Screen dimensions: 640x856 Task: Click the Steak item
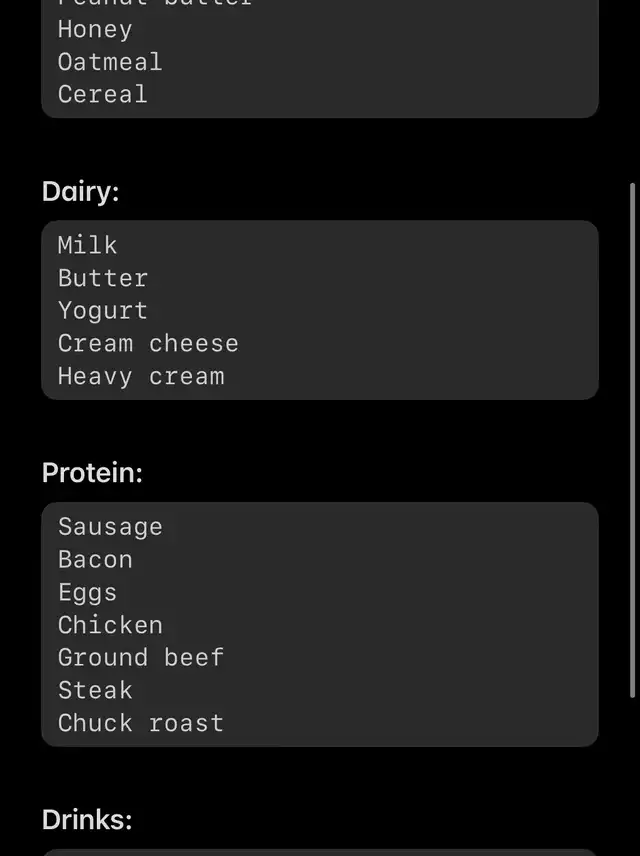tap(95, 691)
